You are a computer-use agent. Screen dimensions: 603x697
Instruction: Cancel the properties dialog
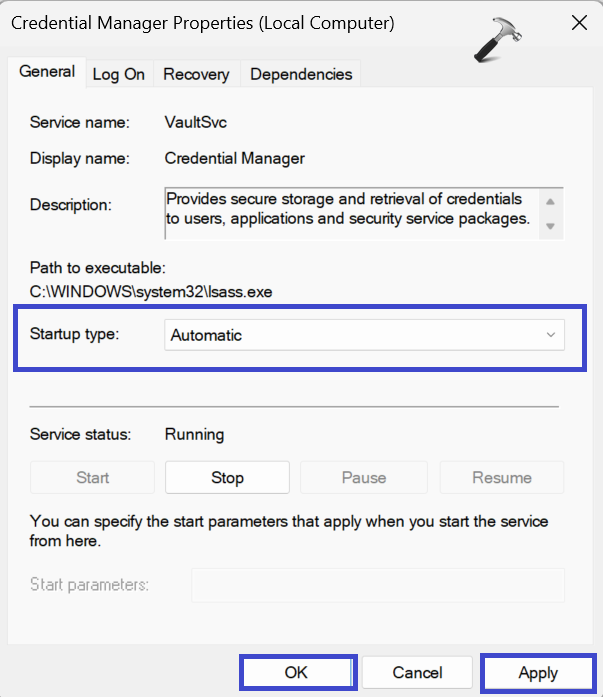(417, 672)
